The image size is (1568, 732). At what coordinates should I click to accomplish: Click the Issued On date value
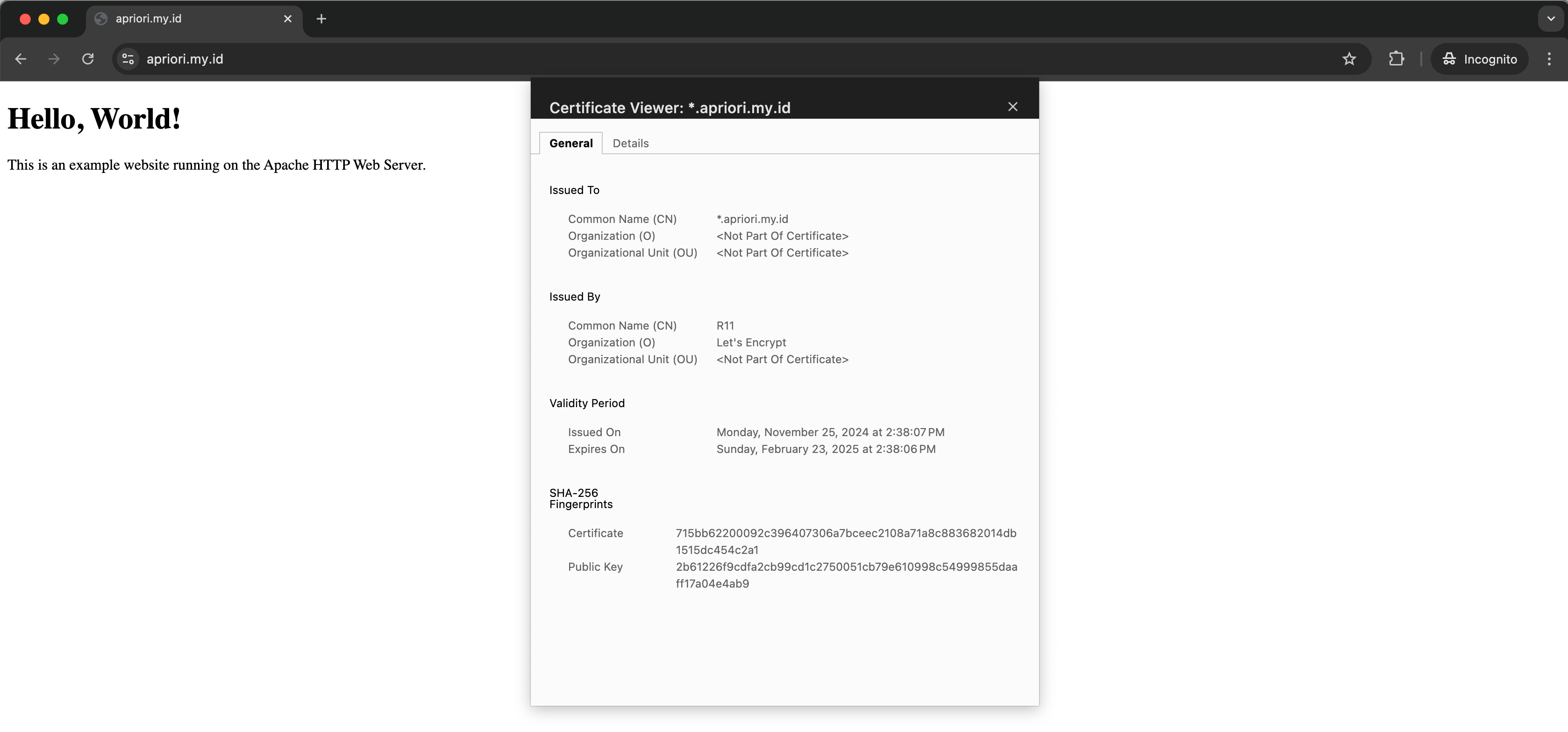pos(830,432)
